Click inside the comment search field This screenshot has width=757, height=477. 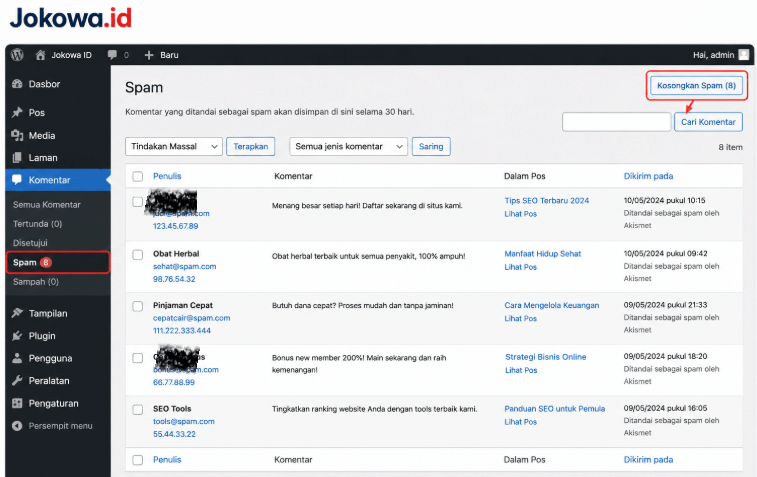point(617,122)
